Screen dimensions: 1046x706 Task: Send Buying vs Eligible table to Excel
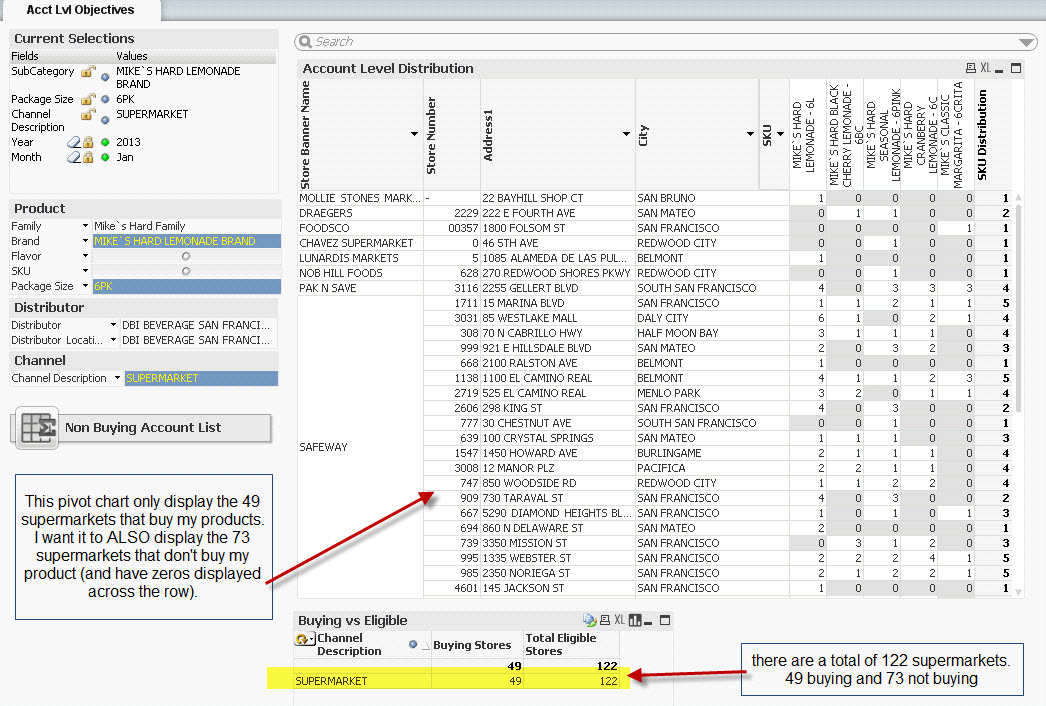[619, 620]
